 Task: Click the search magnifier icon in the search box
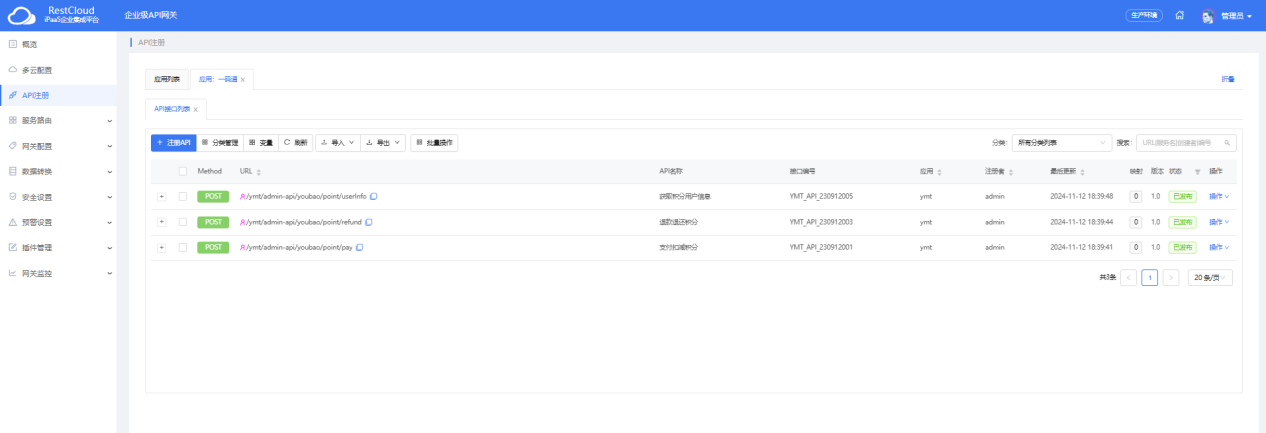(1228, 143)
